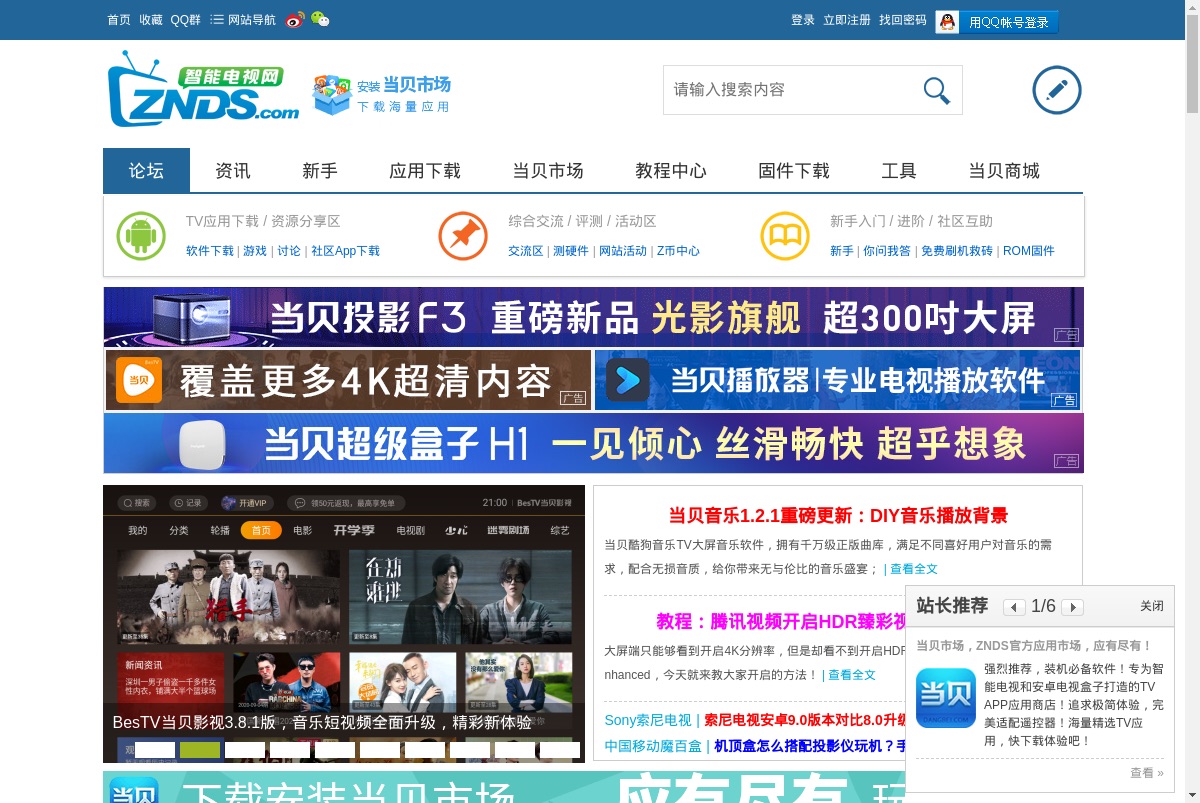Viewport: 1200px width, 803px height.
Task: Click the yellow open book icon
Action: pos(785,236)
